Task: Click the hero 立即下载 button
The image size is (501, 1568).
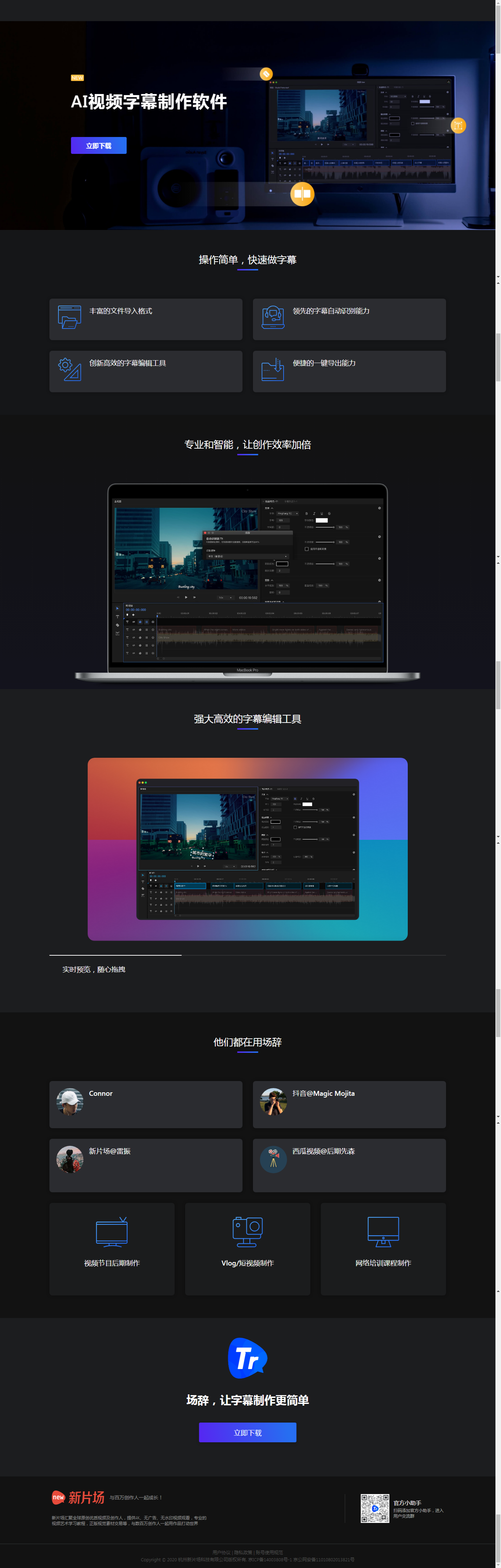Action: click(99, 145)
